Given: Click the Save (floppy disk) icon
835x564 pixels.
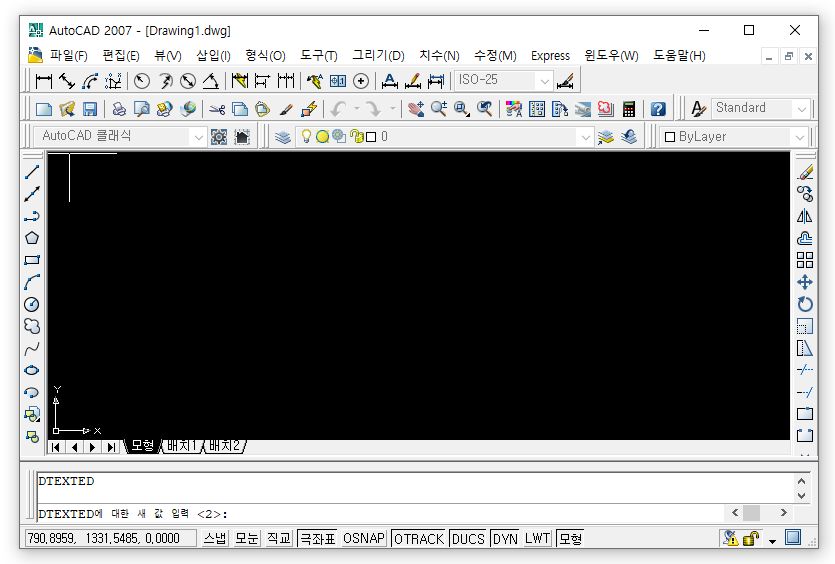Looking at the screenshot, I should click(x=89, y=109).
